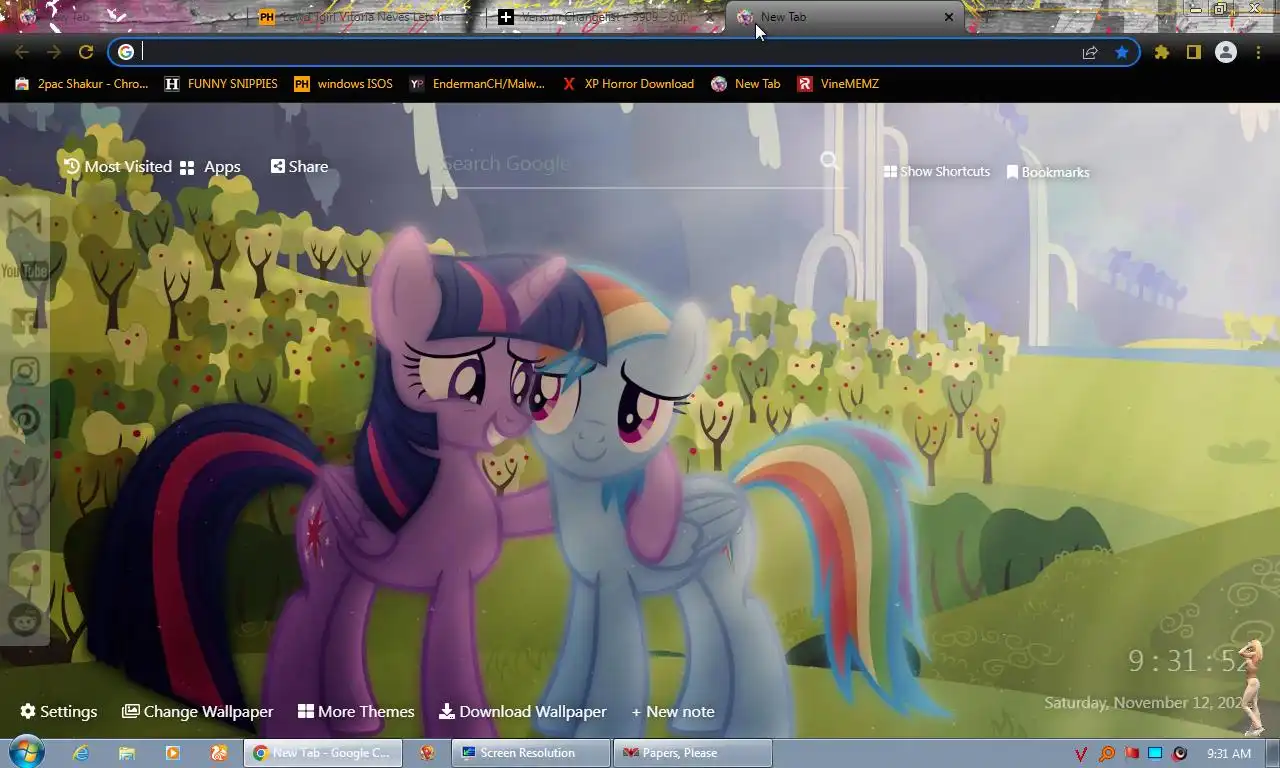
Task: Open the Windows Start orb
Action: pyautogui.click(x=25, y=752)
